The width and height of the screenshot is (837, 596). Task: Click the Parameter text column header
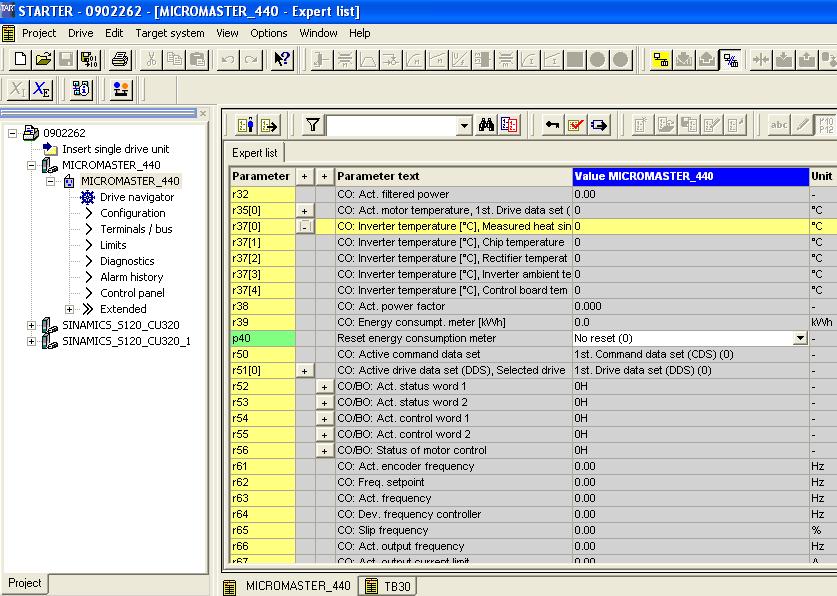point(454,177)
